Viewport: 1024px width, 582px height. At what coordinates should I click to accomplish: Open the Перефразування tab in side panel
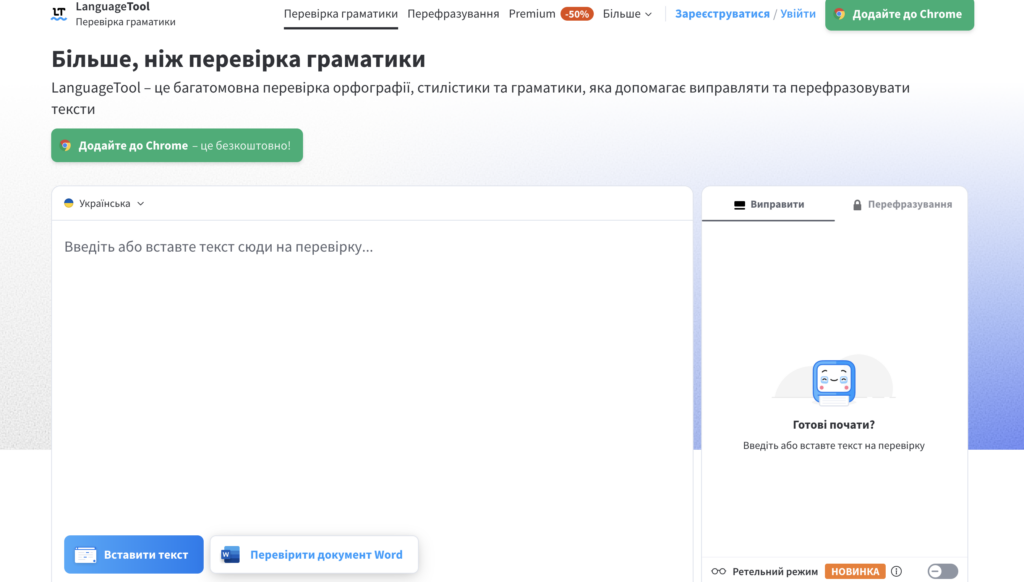coord(901,204)
